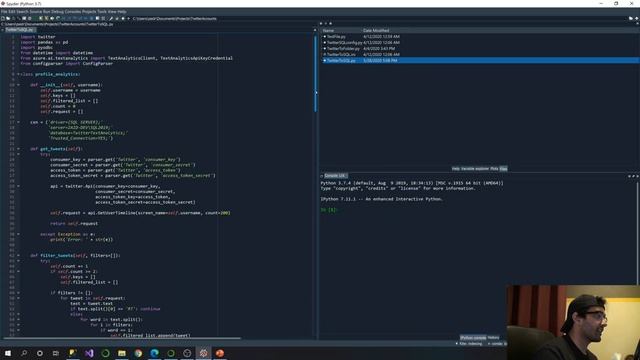Open the Edit menu
Image resolution: width=640 pixels, height=360 pixels.
click(11, 11)
